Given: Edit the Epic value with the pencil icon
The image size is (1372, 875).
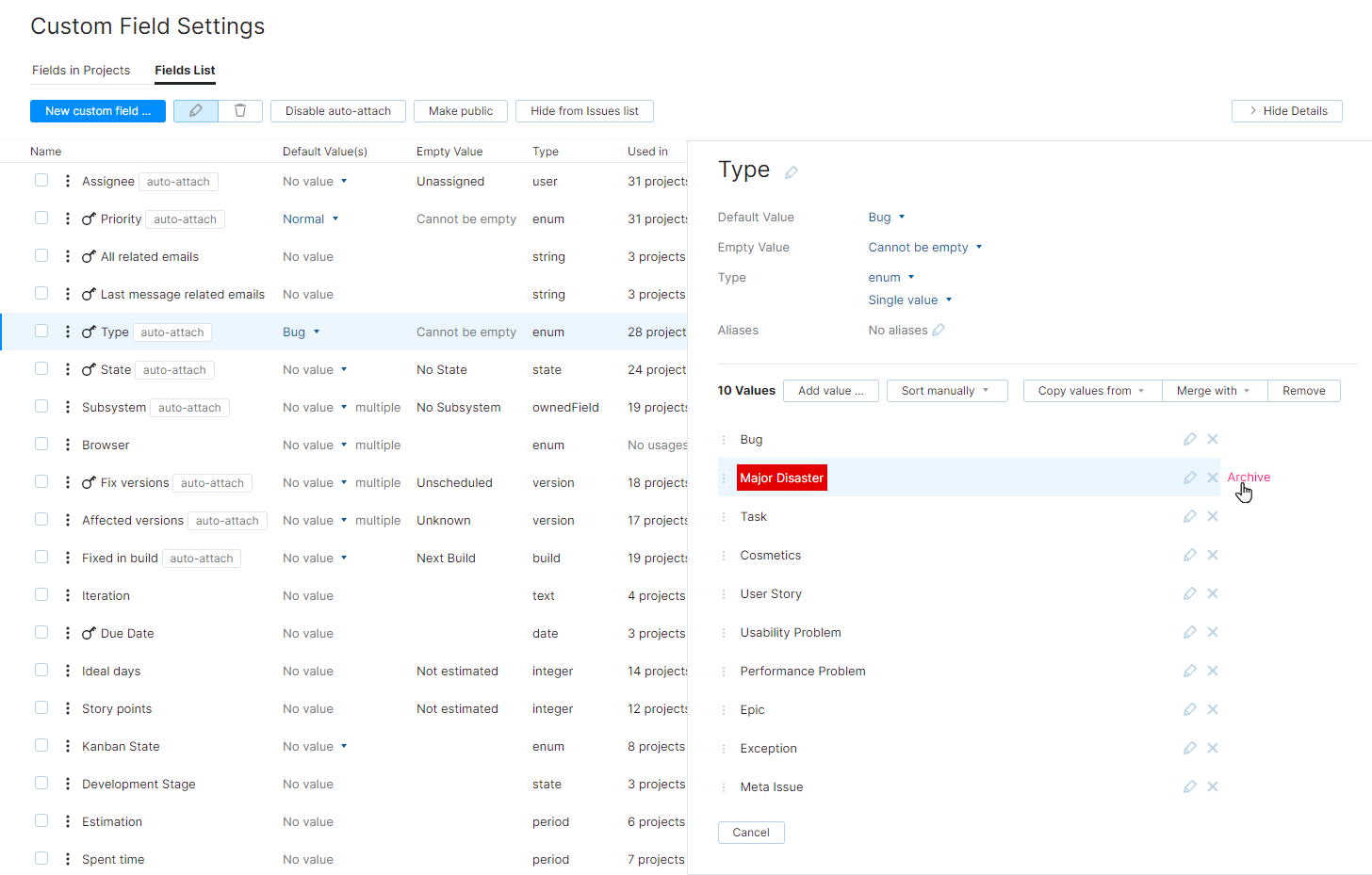Looking at the screenshot, I should click(x=1189, y=709).
